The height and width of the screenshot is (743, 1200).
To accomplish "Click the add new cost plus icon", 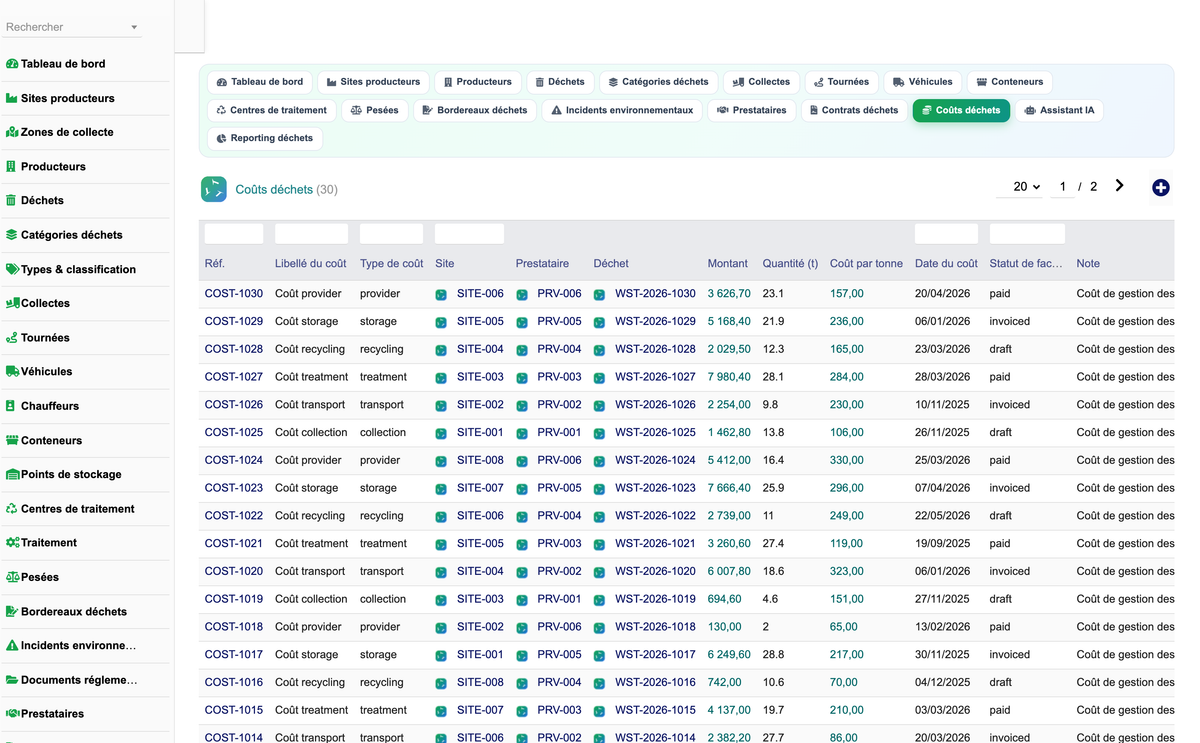I will tap(1160, 187).
